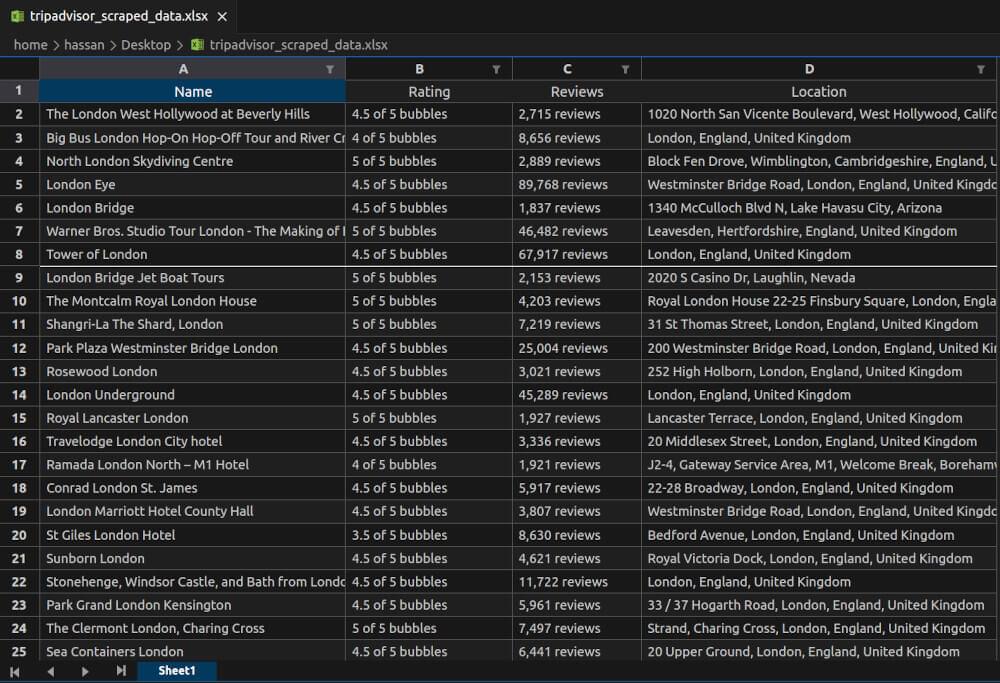1000x683 pixels.
Task: Click the previous sheet arrow icon
Action: [x=51, y=671]
